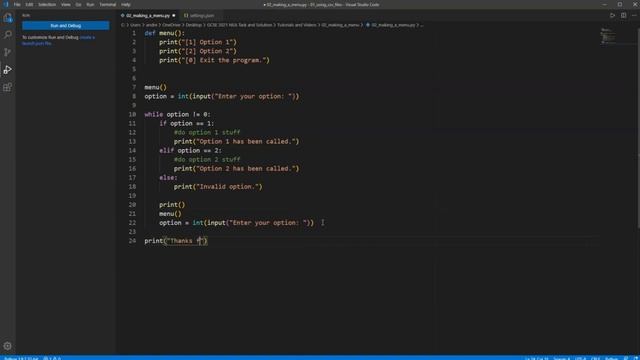Screen dimensions: 640x360
Task: Open the Help menu
Action: point(126,4)
